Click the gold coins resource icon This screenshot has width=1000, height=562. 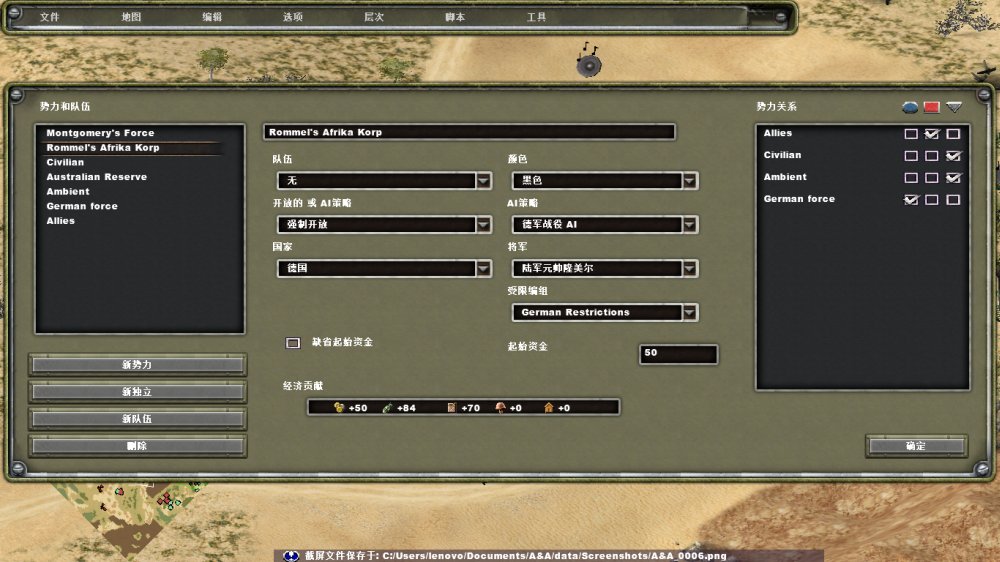339,408
